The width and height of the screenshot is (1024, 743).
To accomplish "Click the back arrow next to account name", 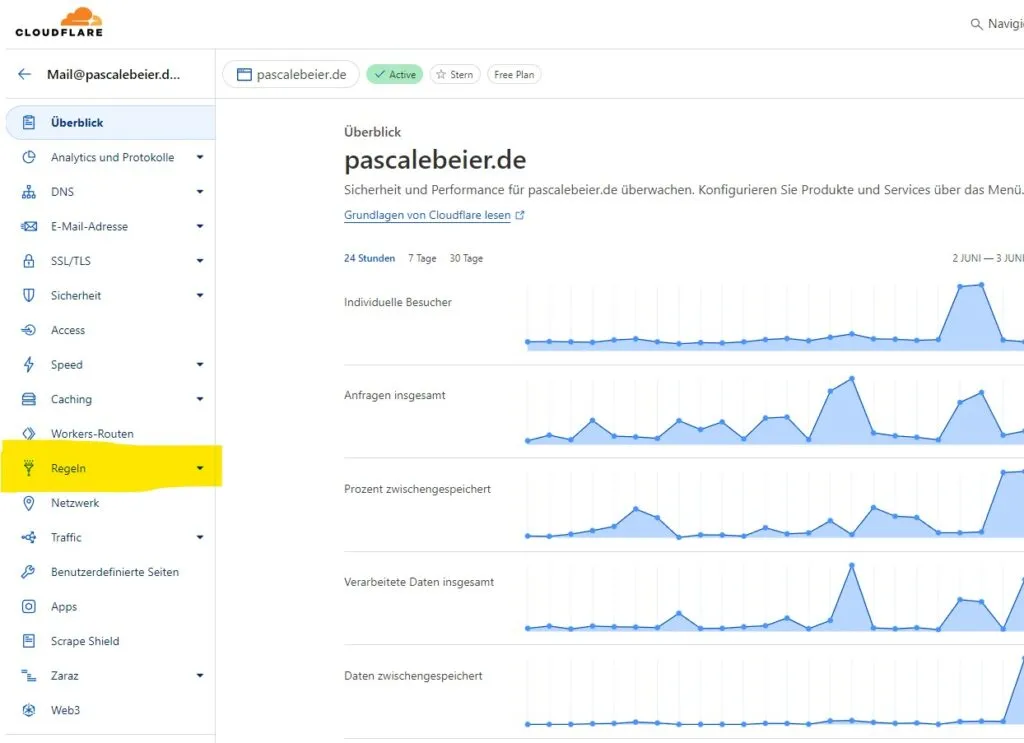I will pos(25,74).
